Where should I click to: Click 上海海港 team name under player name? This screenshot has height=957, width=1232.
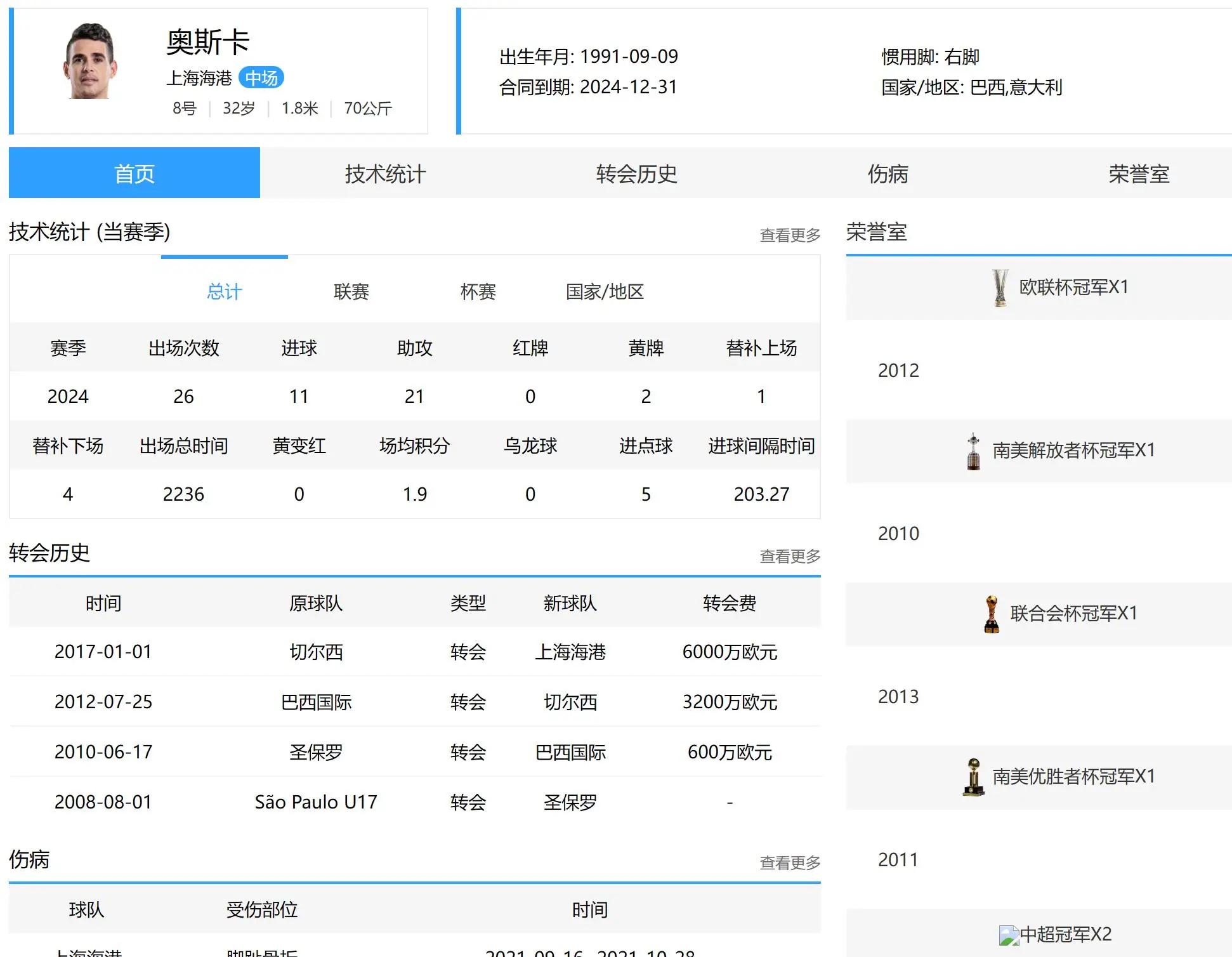pyautogui.click(x=199, y=78)
